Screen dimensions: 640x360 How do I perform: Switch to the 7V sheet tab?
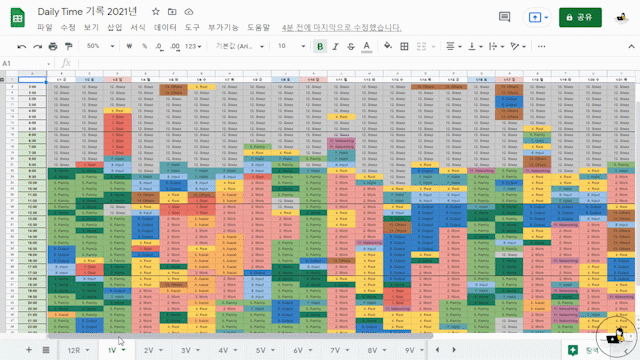[335, 350]
